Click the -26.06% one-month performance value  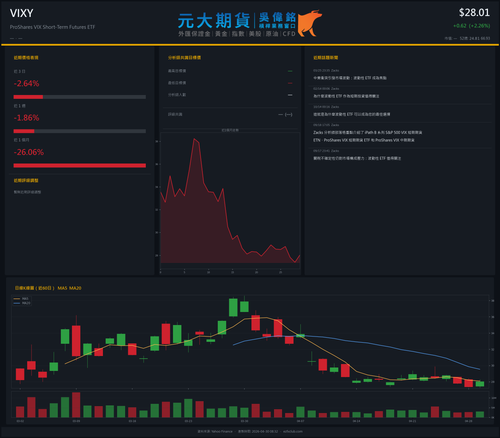point(29,152)
